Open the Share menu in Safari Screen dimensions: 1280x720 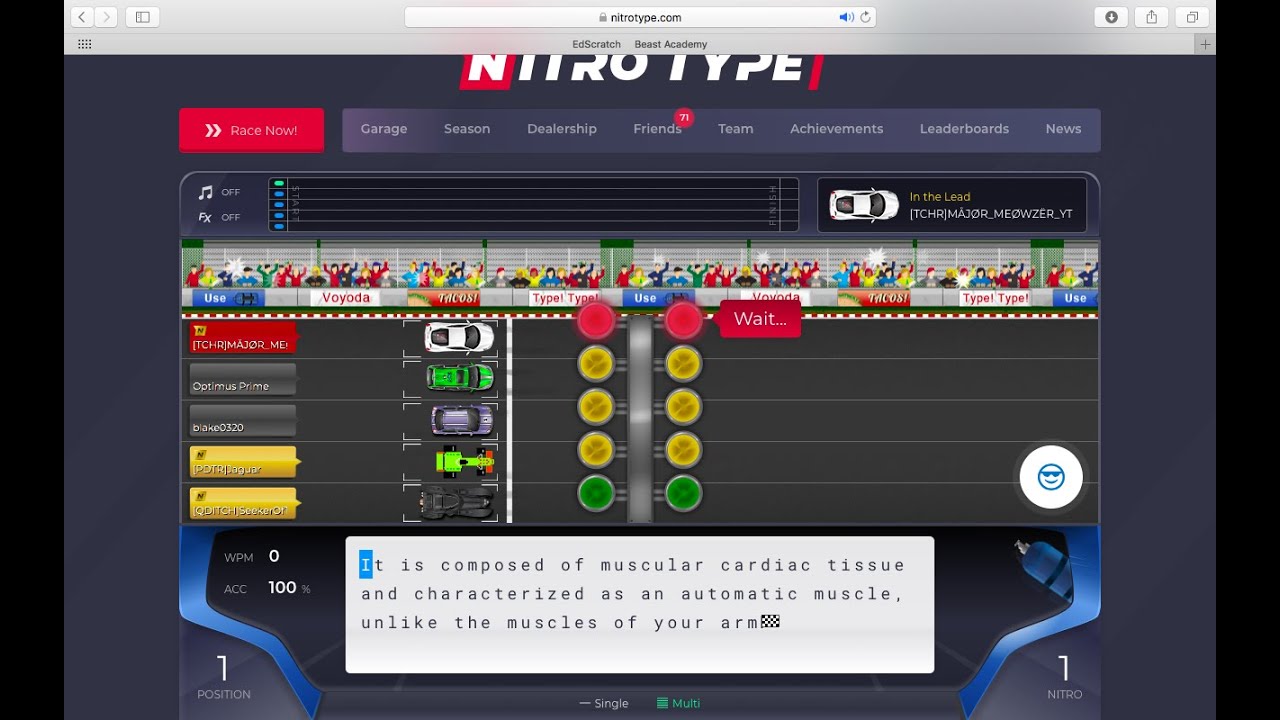(1152, 17)
